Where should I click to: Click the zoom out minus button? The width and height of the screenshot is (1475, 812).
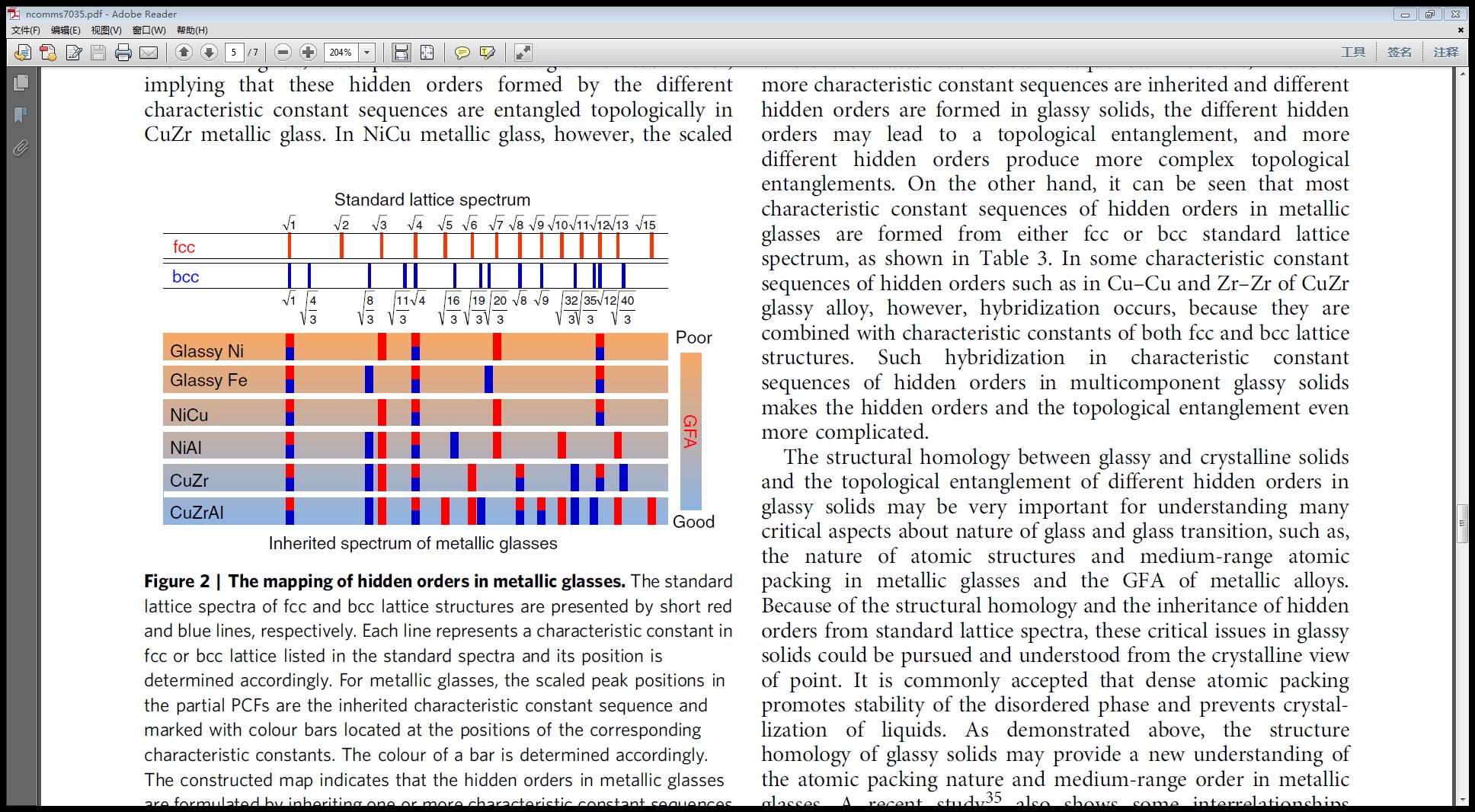point(283,53)
